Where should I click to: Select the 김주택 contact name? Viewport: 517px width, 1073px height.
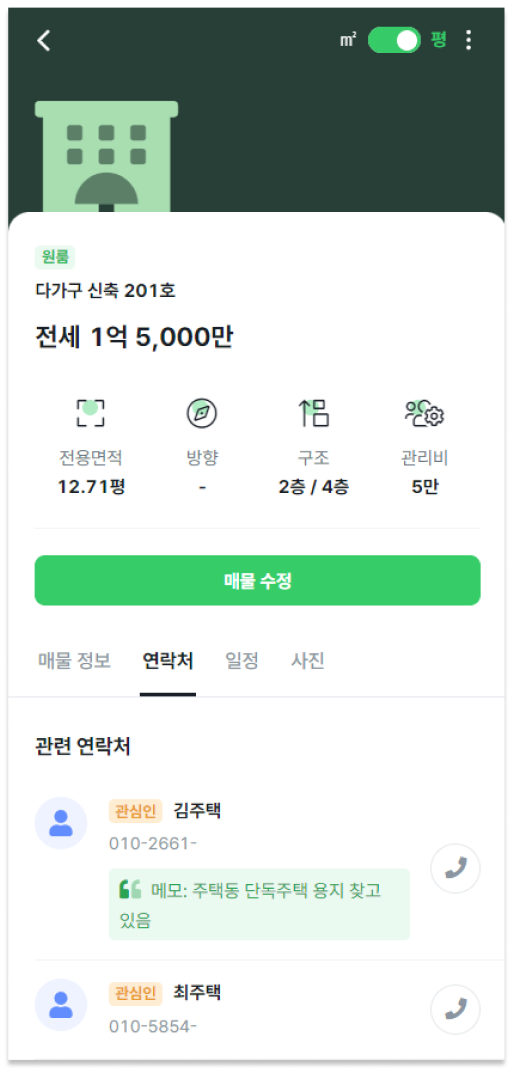coord(197,812)
